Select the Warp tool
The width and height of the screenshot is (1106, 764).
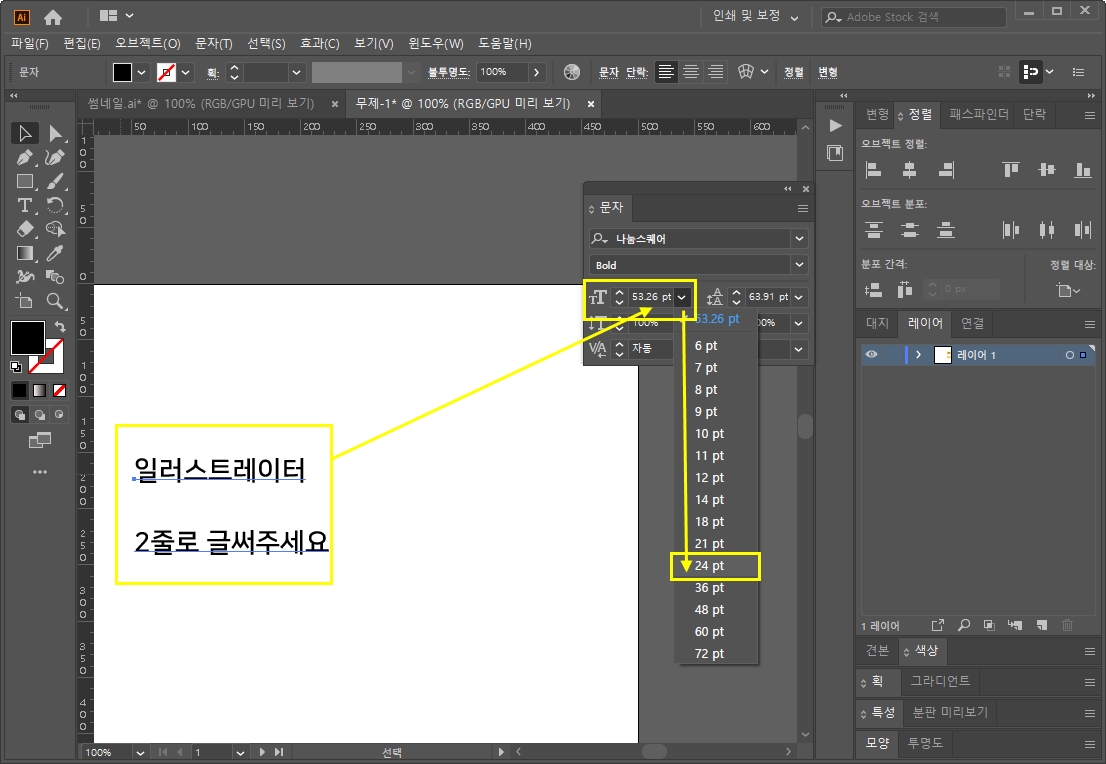point(25,277)
